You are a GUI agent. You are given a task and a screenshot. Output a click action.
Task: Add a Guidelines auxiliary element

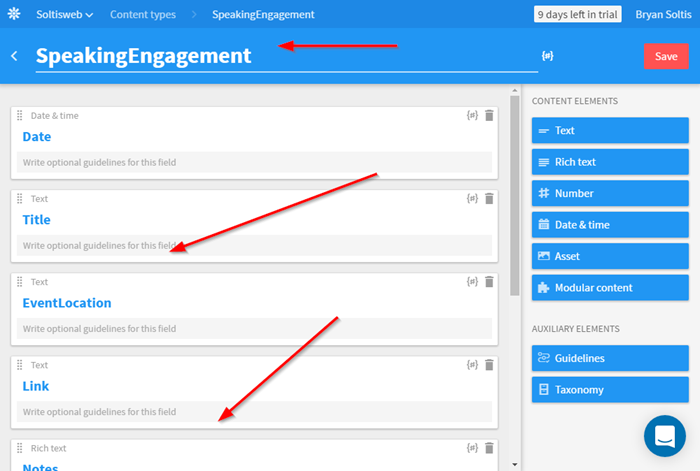tap(610, 358)
